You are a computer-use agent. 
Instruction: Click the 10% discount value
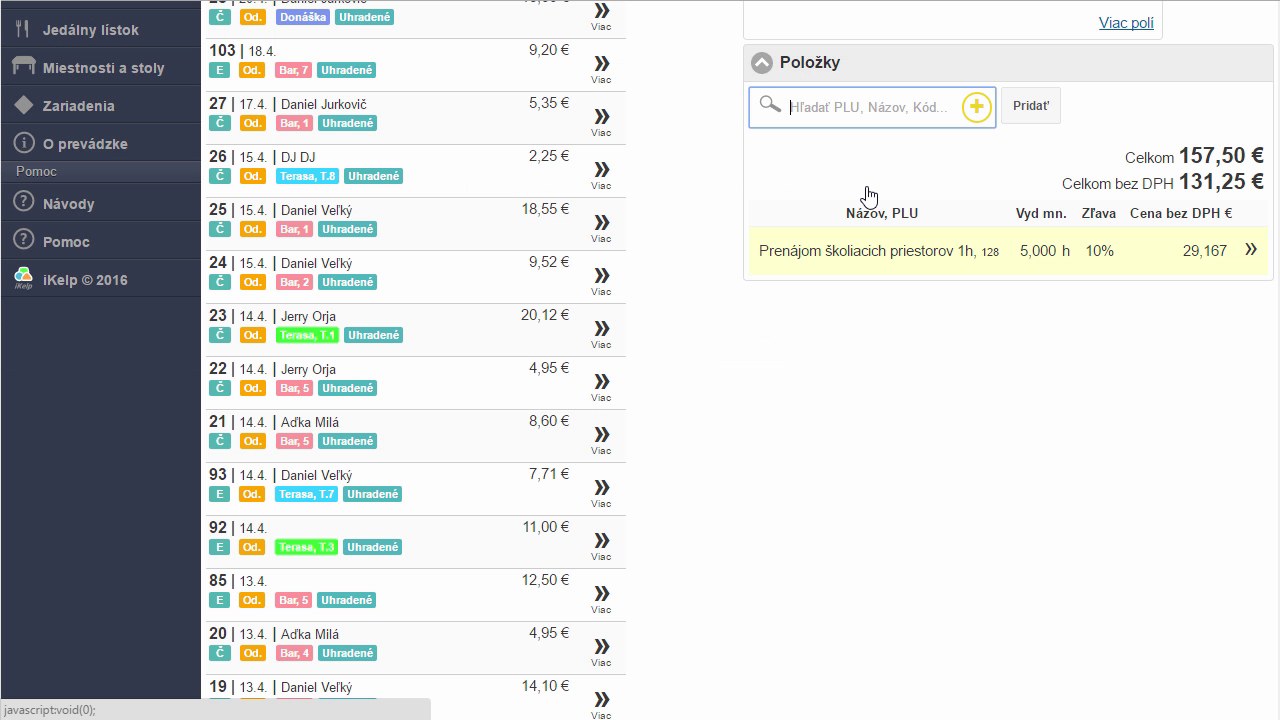[1100, 251]
